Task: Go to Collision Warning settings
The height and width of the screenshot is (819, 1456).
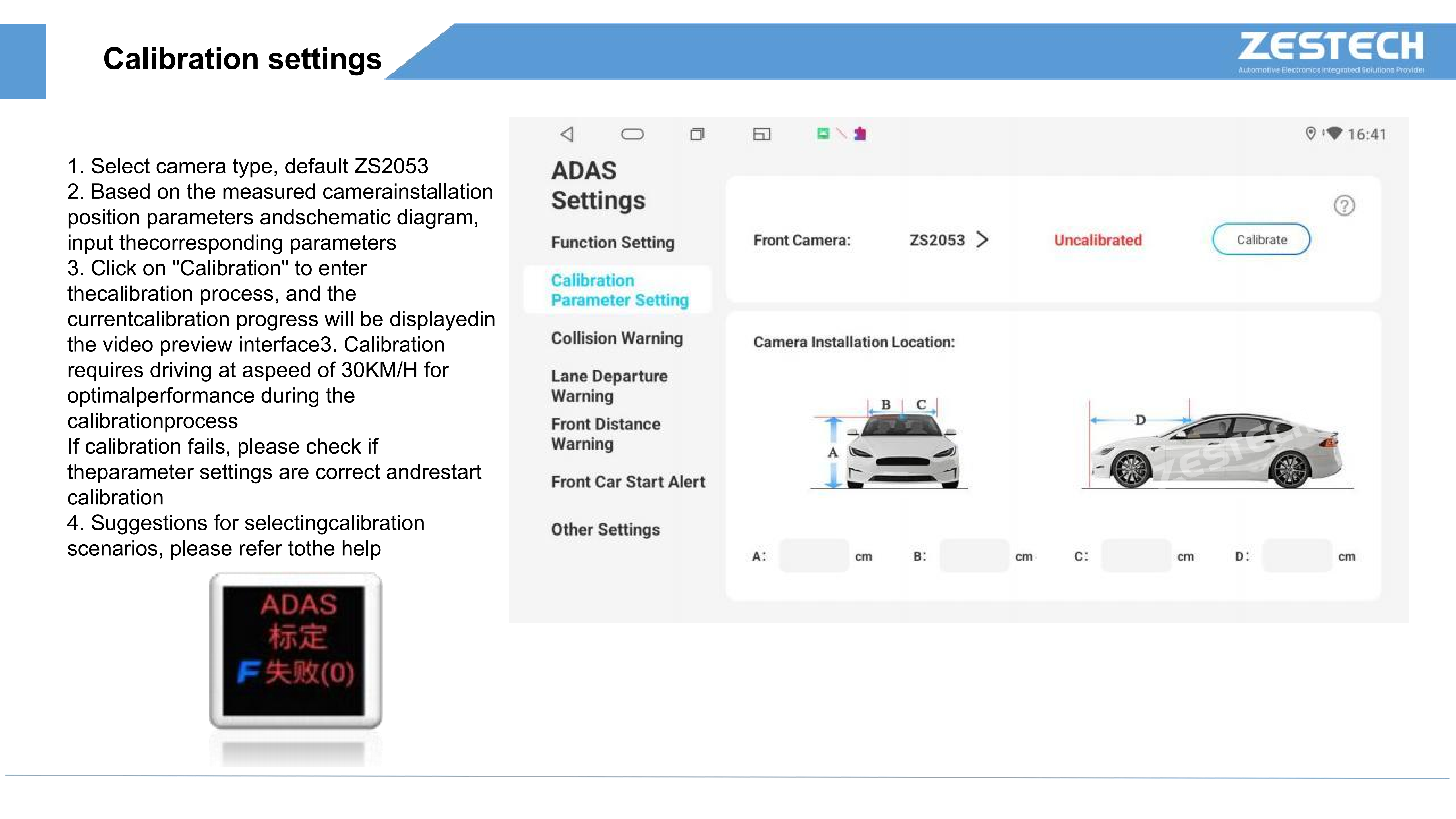Action: pyautogui.click(x=617, y=338)
